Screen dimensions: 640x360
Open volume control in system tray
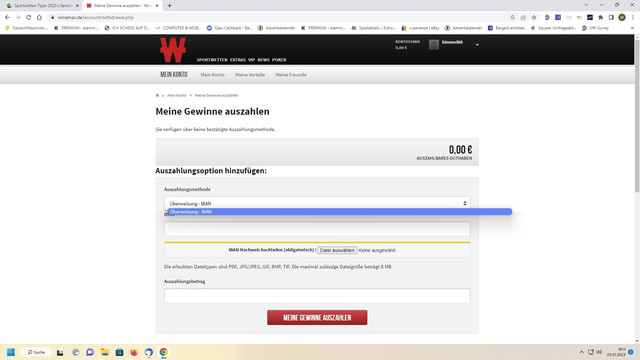599,352
